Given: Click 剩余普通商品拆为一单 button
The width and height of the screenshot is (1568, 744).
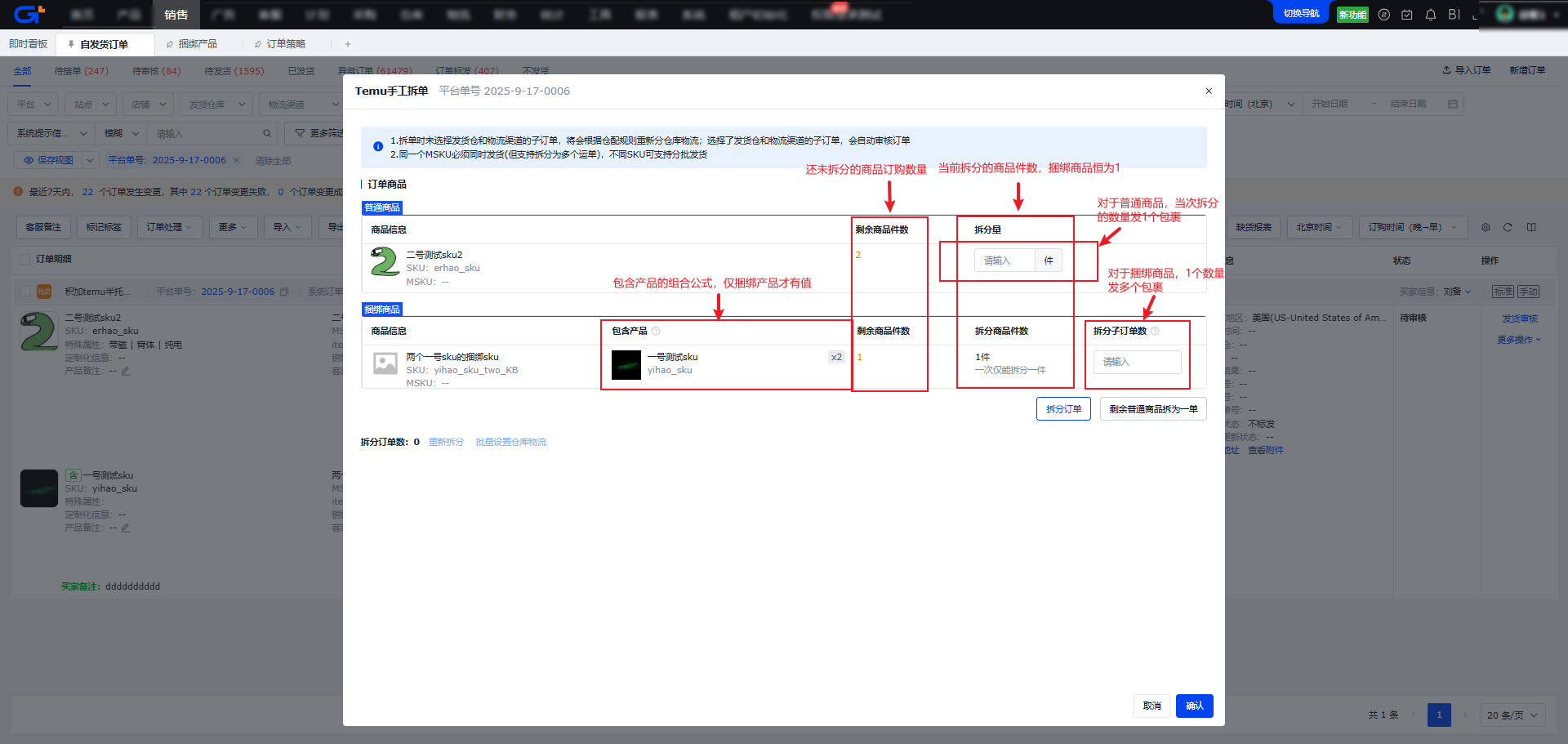Looking at the screenshot, I should click(1153, 409).
